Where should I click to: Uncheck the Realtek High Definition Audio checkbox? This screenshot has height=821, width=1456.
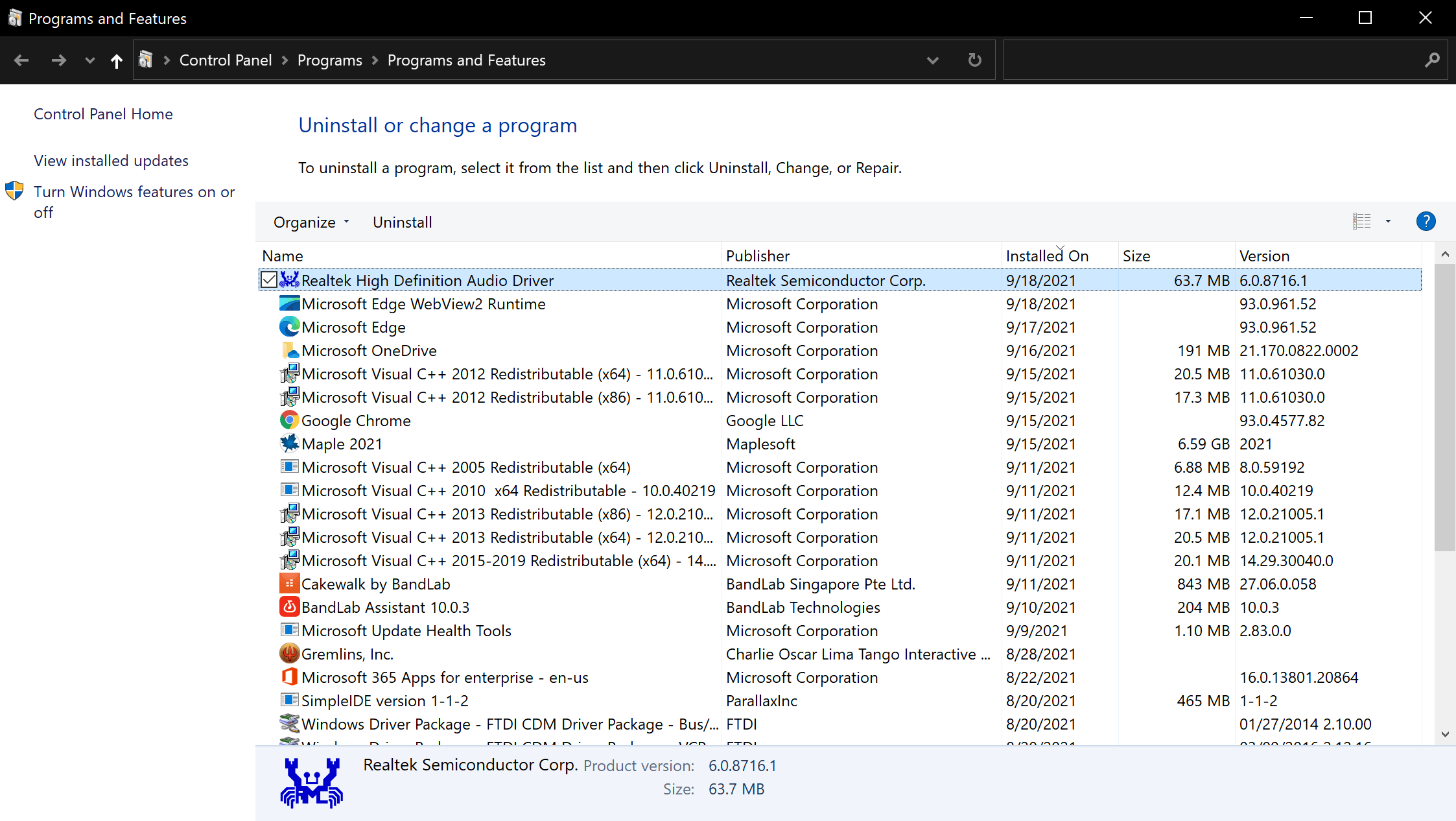[268, 280]
